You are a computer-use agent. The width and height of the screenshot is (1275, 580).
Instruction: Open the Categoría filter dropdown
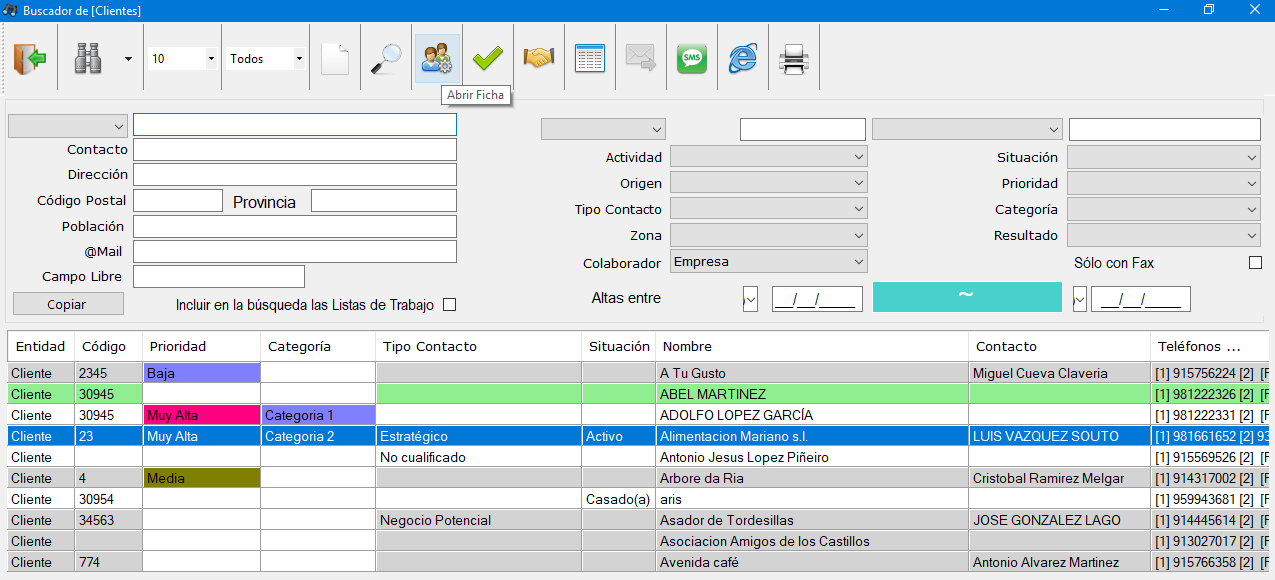(1164, 209)
